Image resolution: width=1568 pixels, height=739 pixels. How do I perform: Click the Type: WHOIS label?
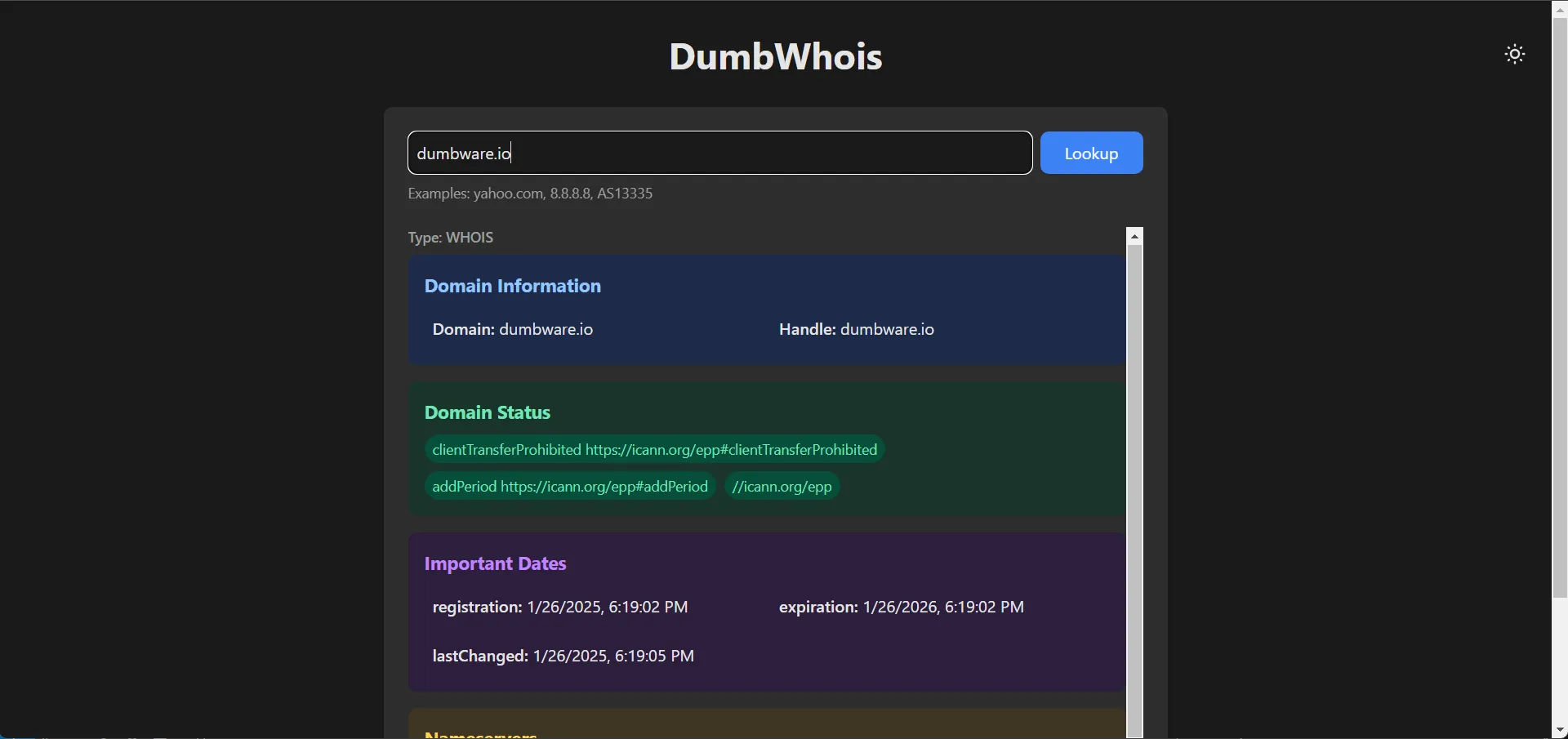(x=451, y=238)
